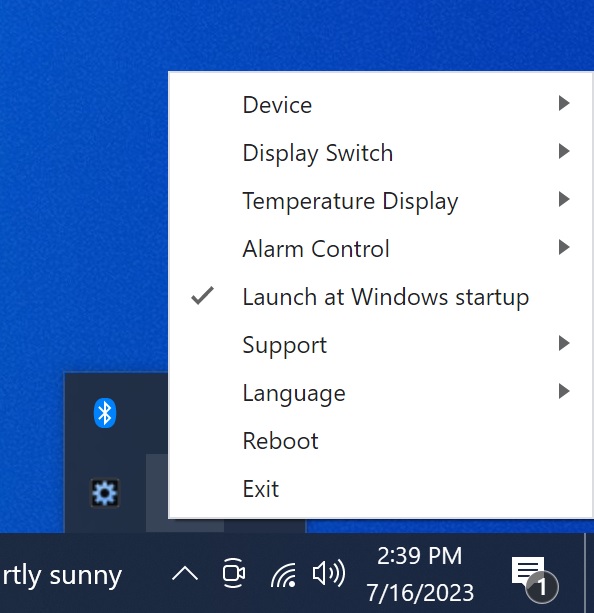Click the gear tray icon
Screen dimensions: 594x613
tap(105, 493)
